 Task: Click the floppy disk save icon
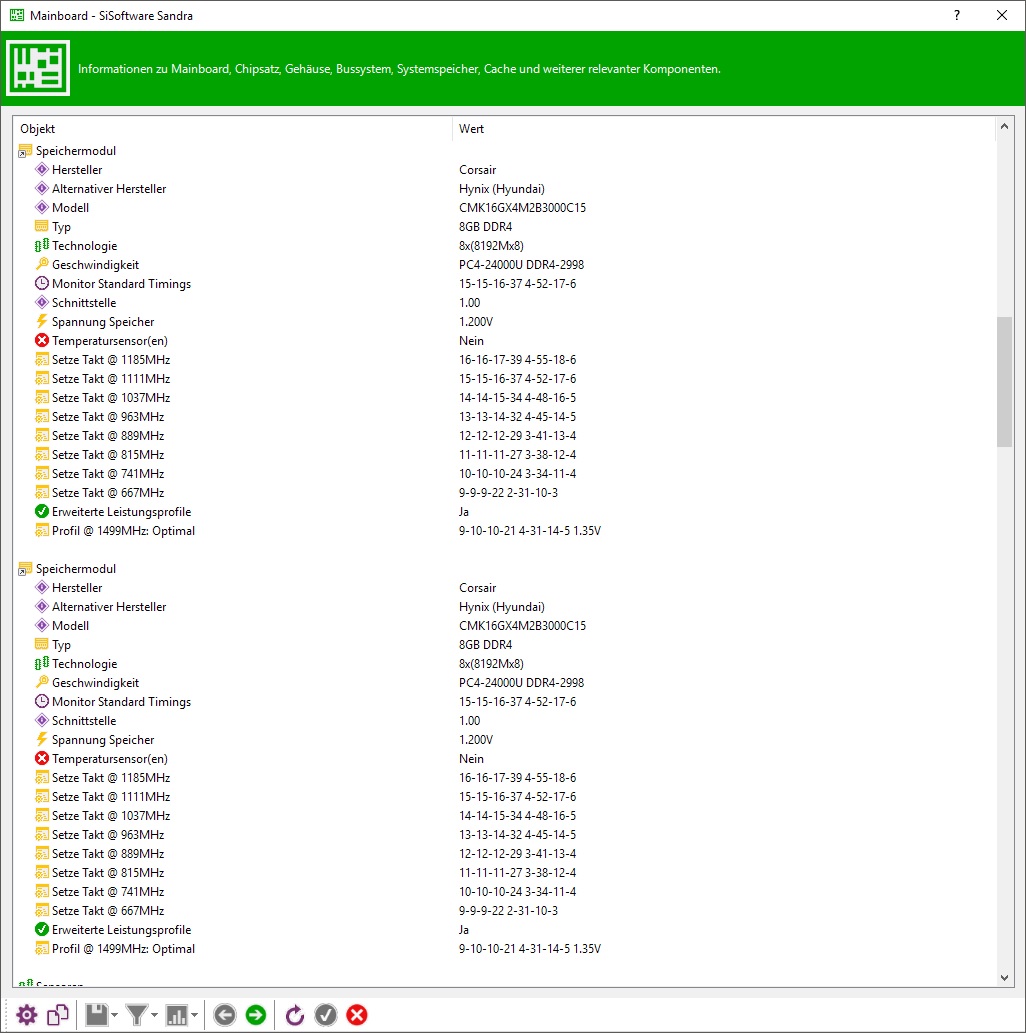[97, 1015]
